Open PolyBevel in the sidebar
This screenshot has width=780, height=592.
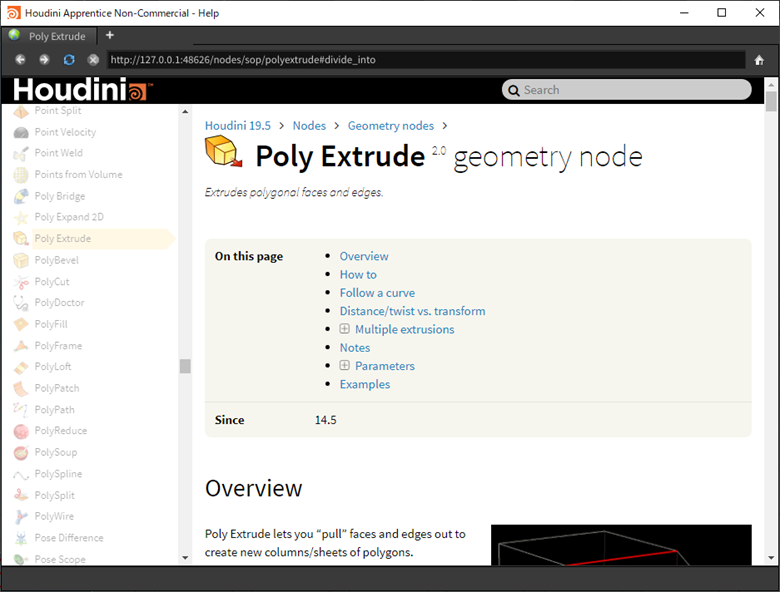(x=56, y=260)
